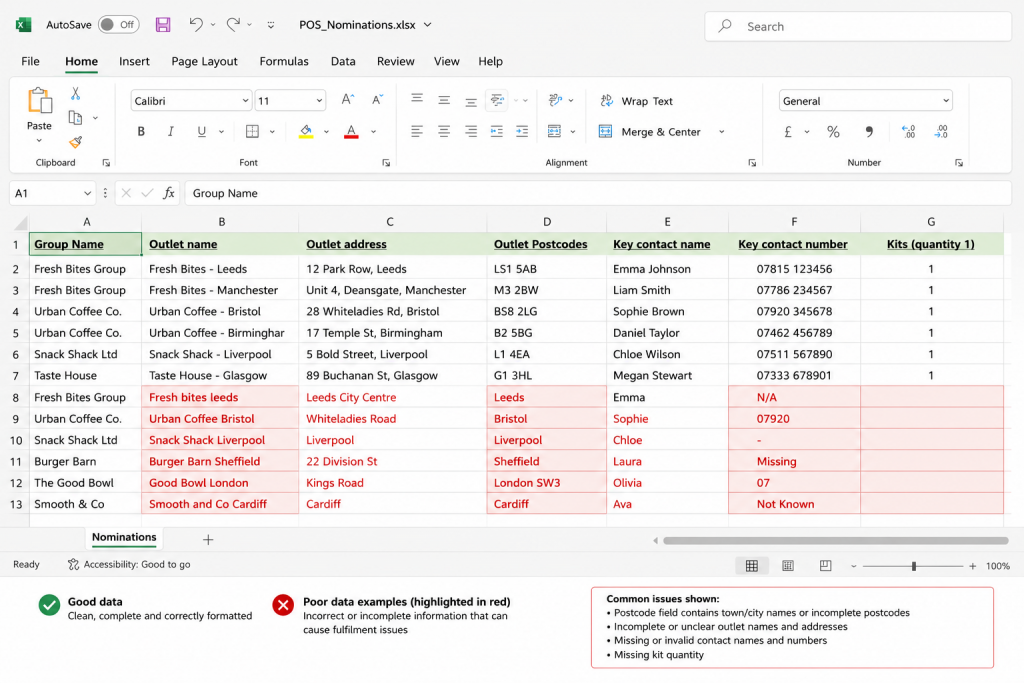Click the Format Painter brush icon
Screen dimensions: 1024x683
click(x=76, y=142)
